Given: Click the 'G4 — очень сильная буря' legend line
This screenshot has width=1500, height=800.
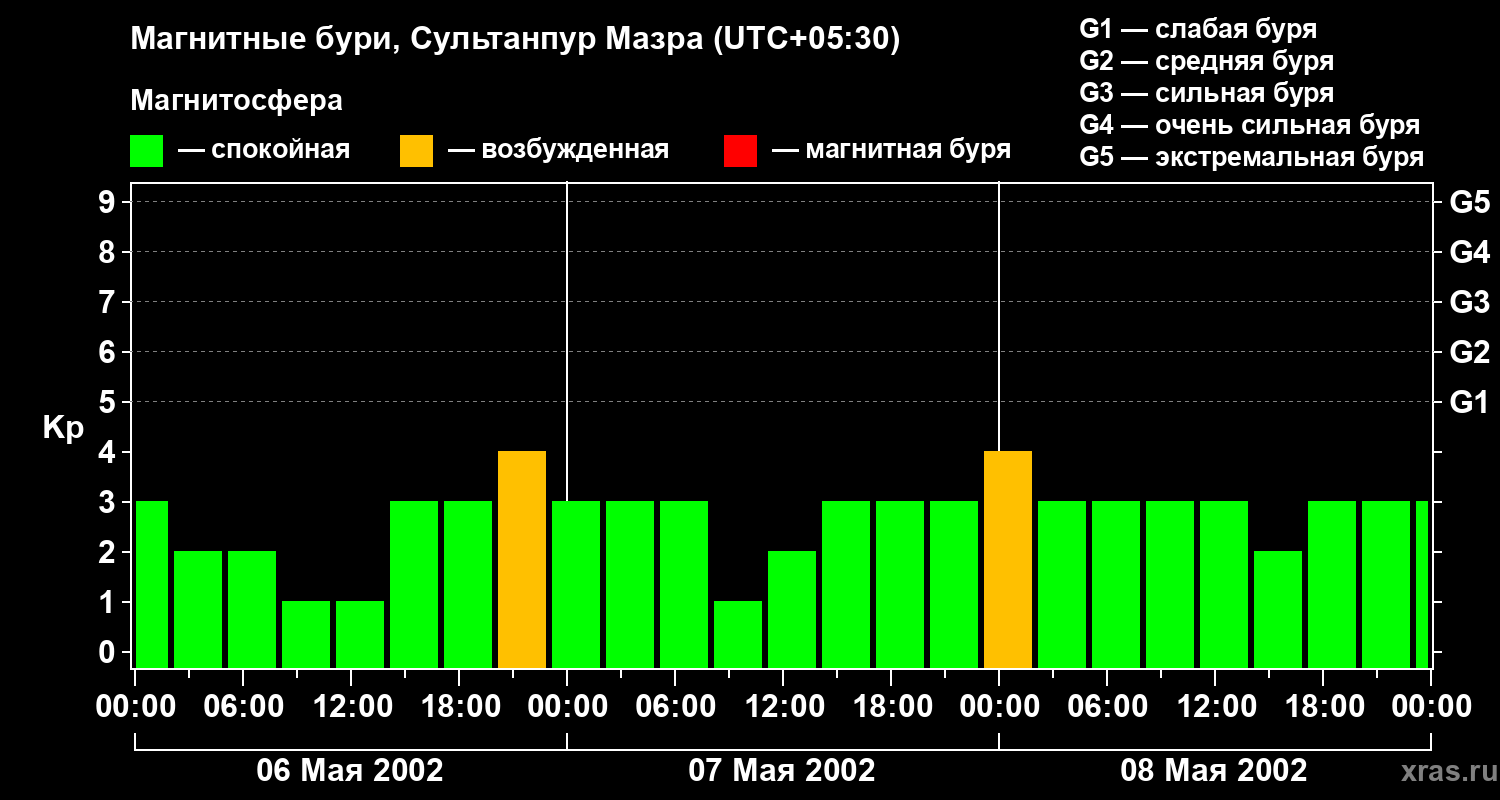Looking at the screenshot, I should click(1250, 125).
